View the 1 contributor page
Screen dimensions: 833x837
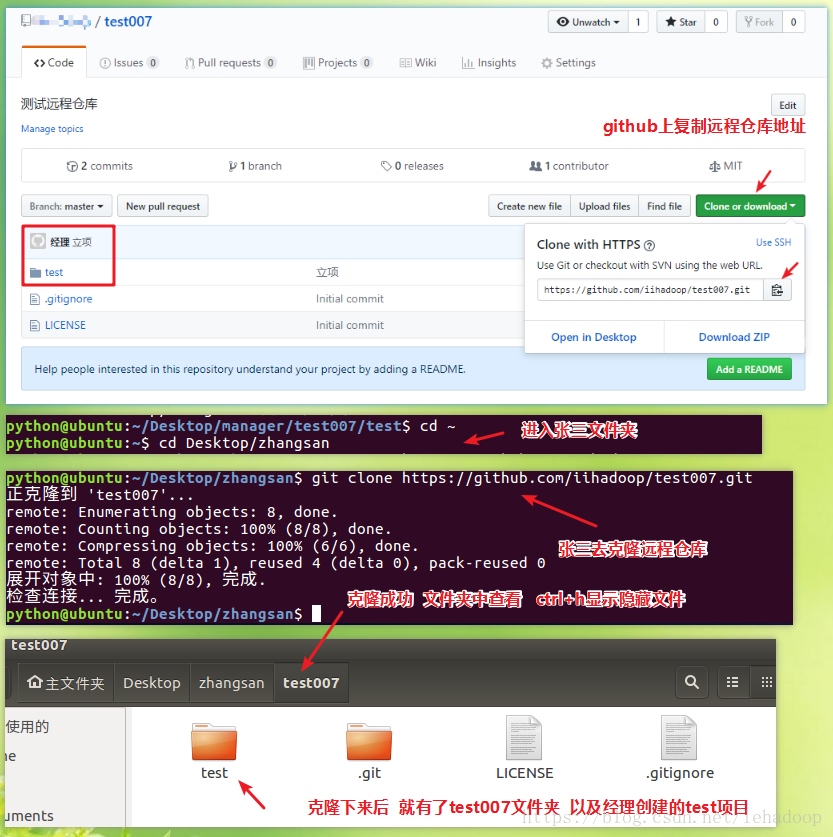[569, 166]
